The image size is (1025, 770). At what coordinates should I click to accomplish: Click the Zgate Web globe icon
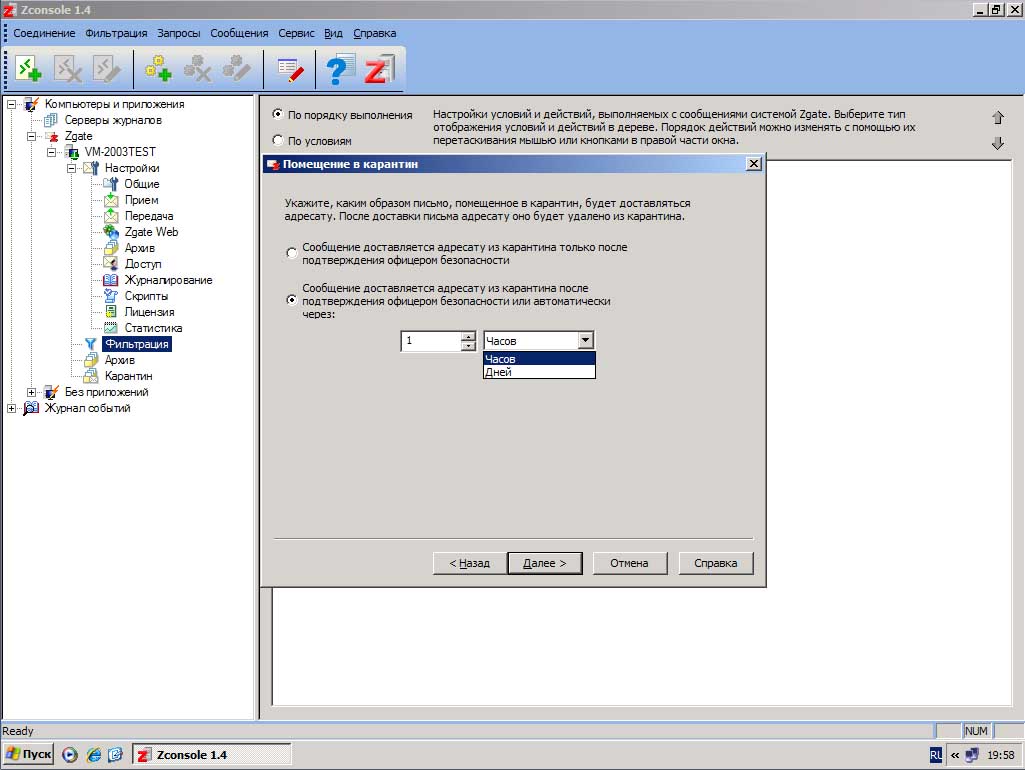coord(111,232)
